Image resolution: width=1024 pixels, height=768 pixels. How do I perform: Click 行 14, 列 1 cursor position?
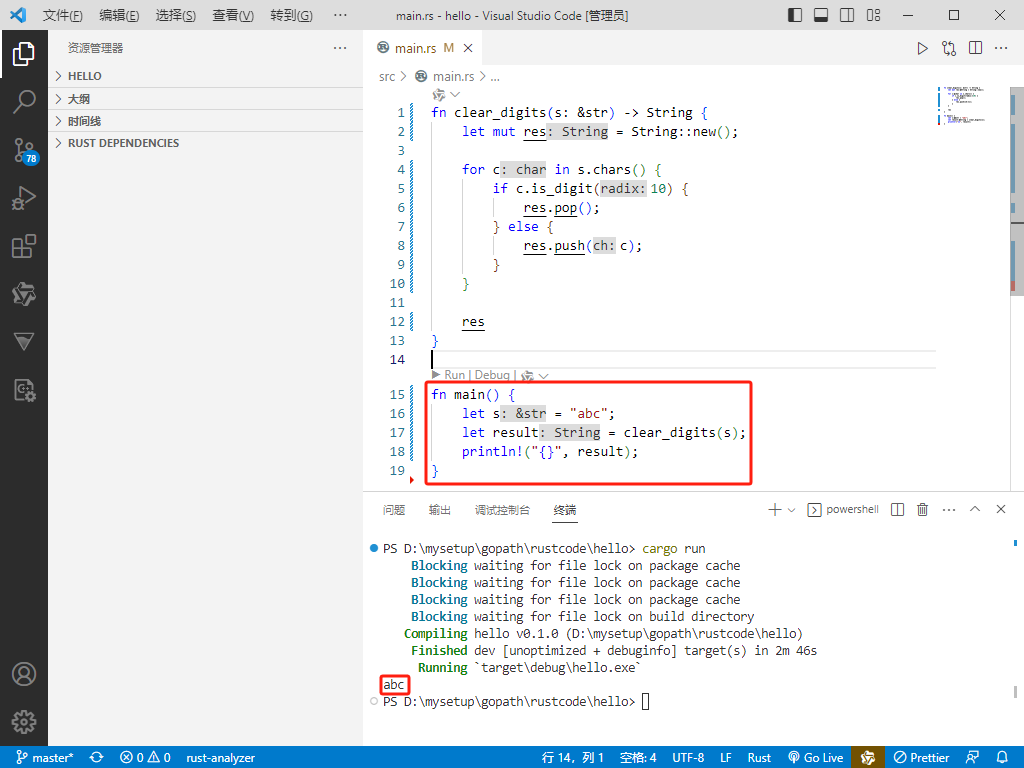point(572,758)
